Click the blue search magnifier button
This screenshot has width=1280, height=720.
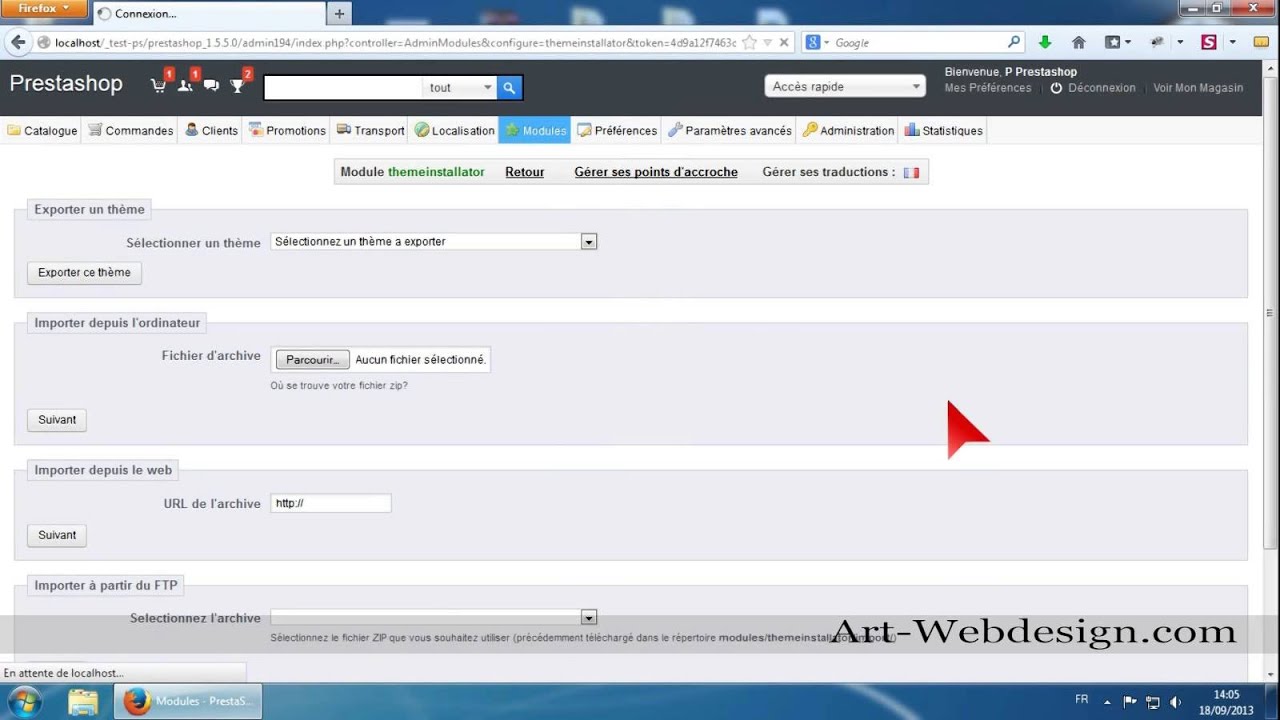[x=509, y=88]
